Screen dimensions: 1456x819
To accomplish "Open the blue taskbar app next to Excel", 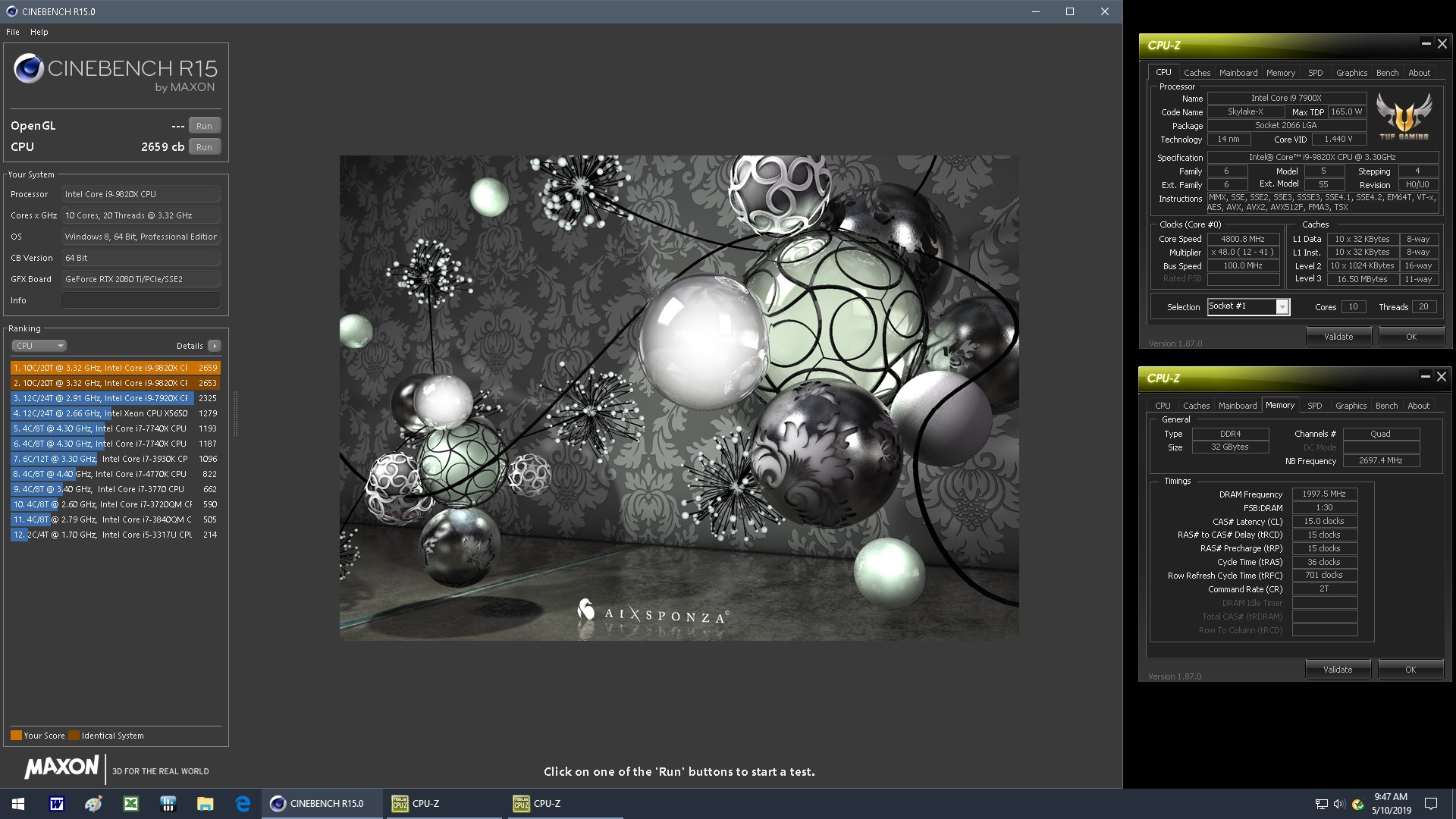I will (x=168, y=804).
